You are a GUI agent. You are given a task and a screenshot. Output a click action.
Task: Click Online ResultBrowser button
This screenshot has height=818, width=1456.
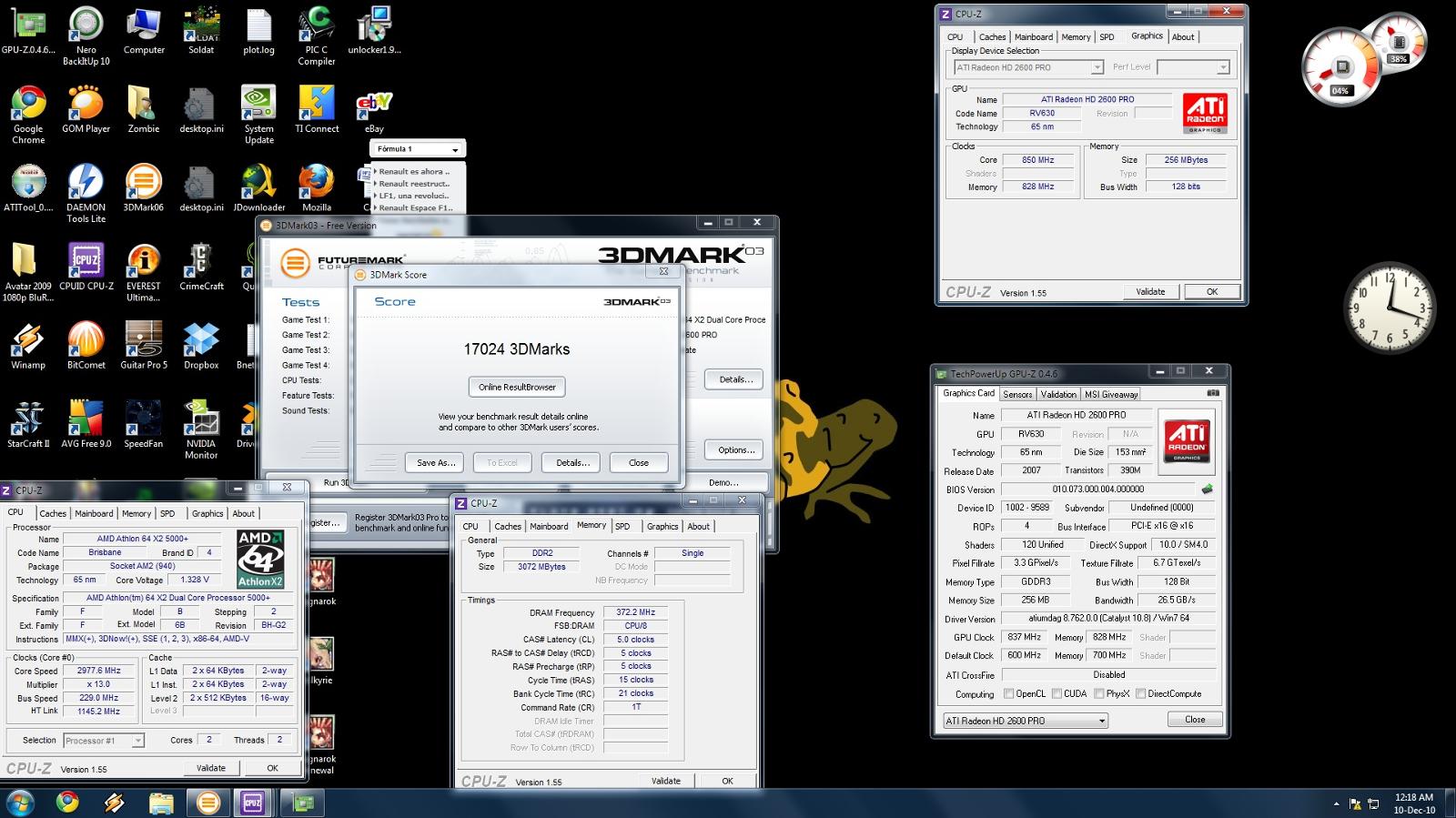pos(517,387)
